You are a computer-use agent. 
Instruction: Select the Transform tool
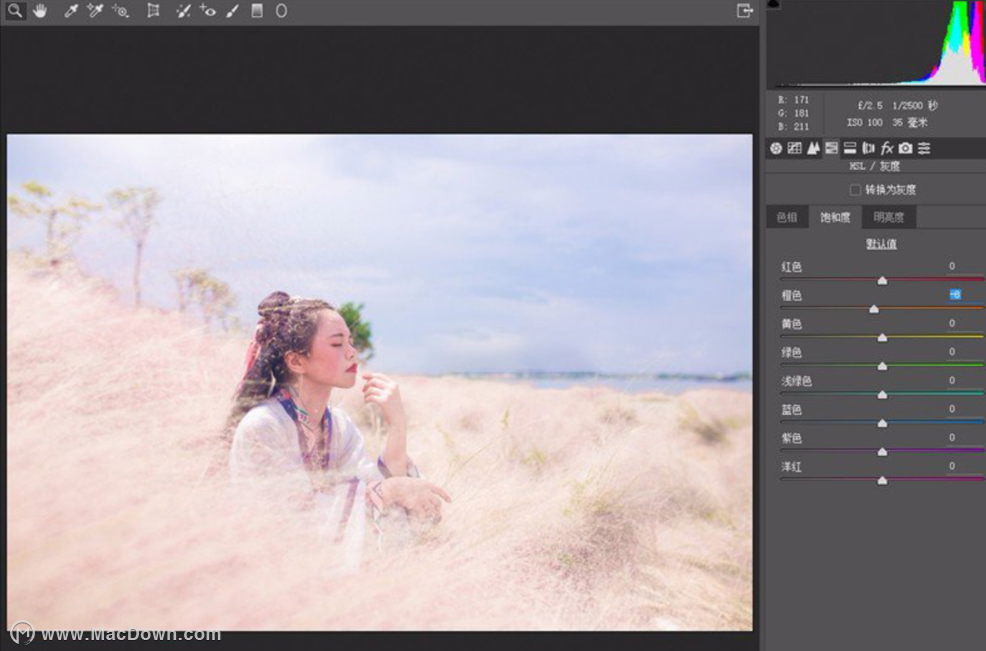coord(153,11)
